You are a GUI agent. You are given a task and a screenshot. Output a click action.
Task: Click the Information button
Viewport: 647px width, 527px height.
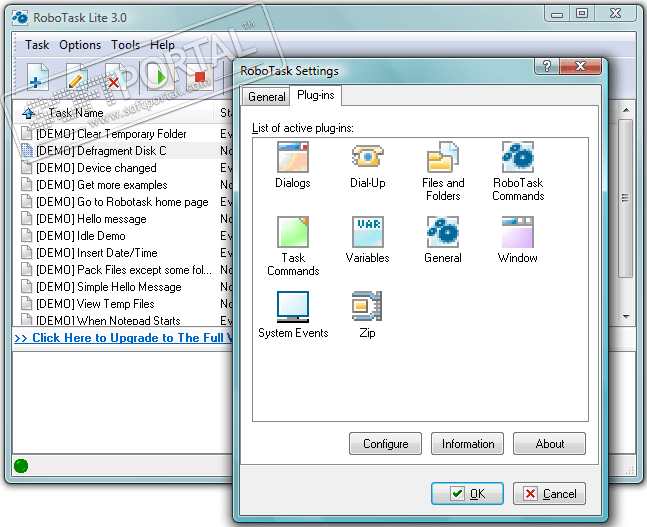468,444
